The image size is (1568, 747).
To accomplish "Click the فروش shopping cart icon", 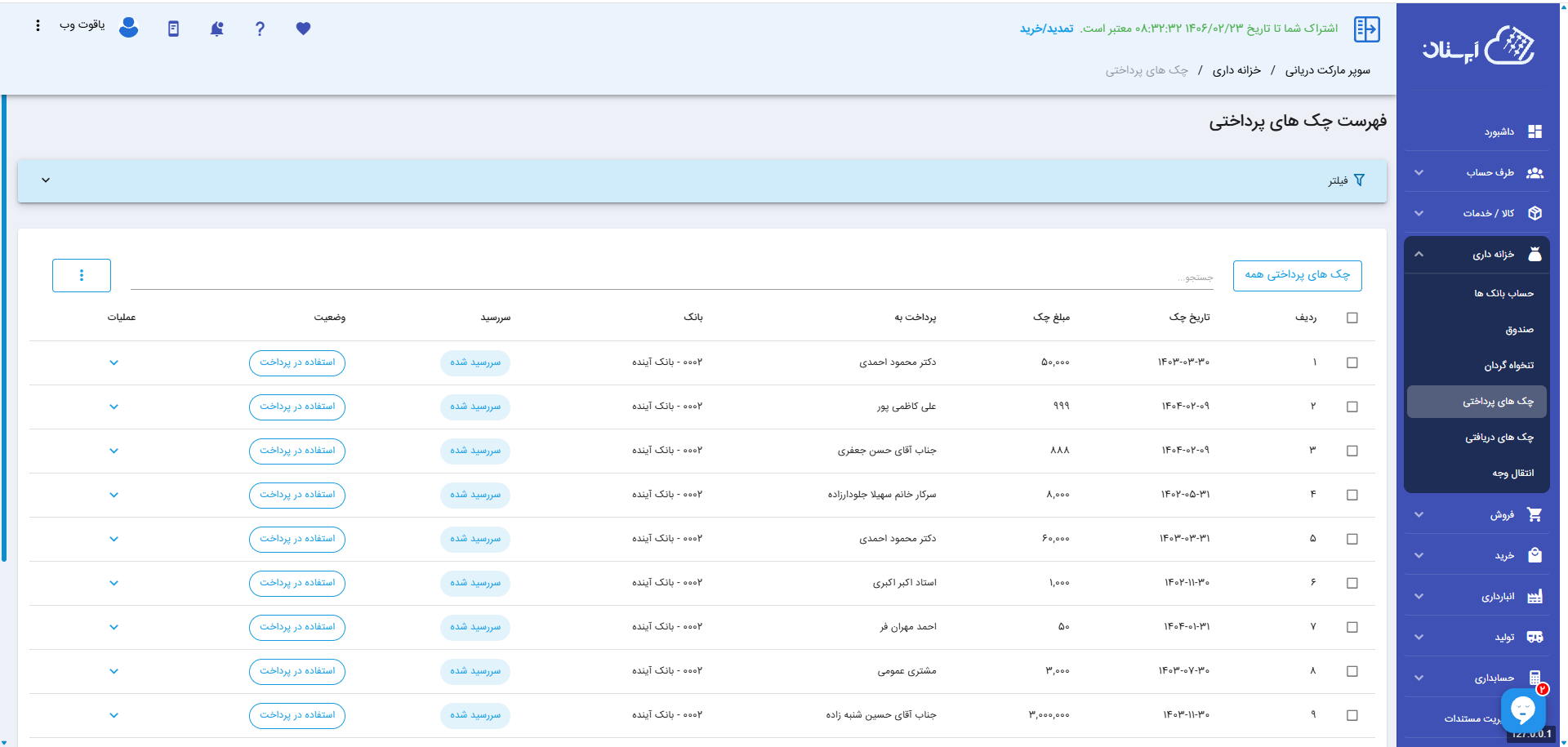I will coord(1535,514).
